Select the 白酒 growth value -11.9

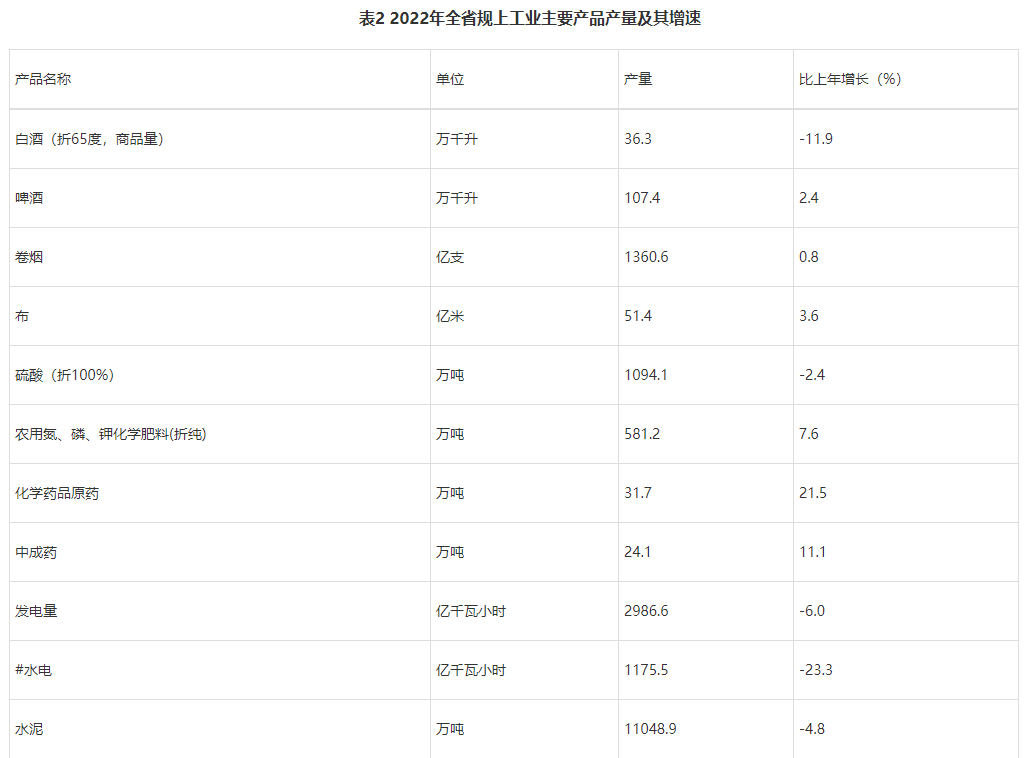pos(816,139)
